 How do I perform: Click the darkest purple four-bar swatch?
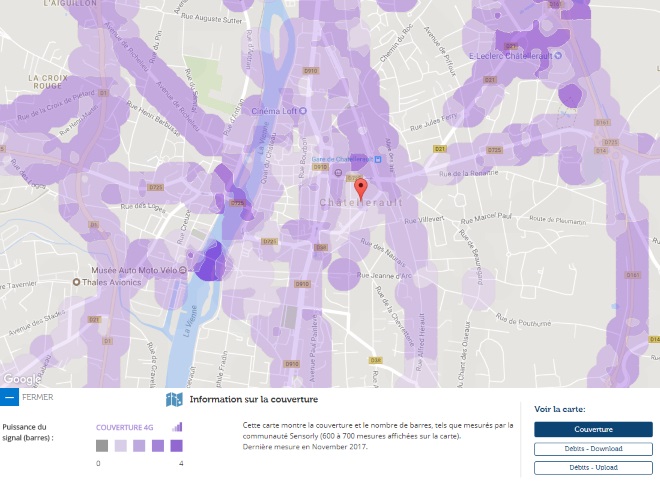(x=176, y=446)
